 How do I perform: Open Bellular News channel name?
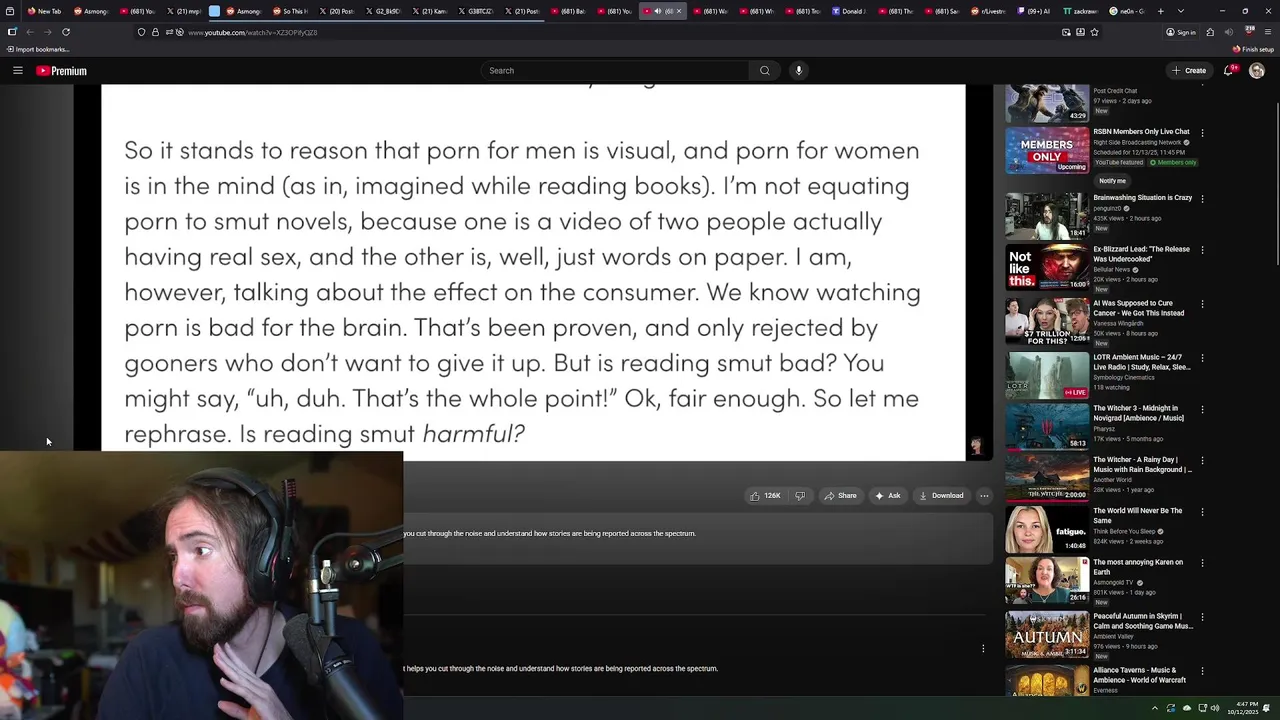(x=1111, y=270)
